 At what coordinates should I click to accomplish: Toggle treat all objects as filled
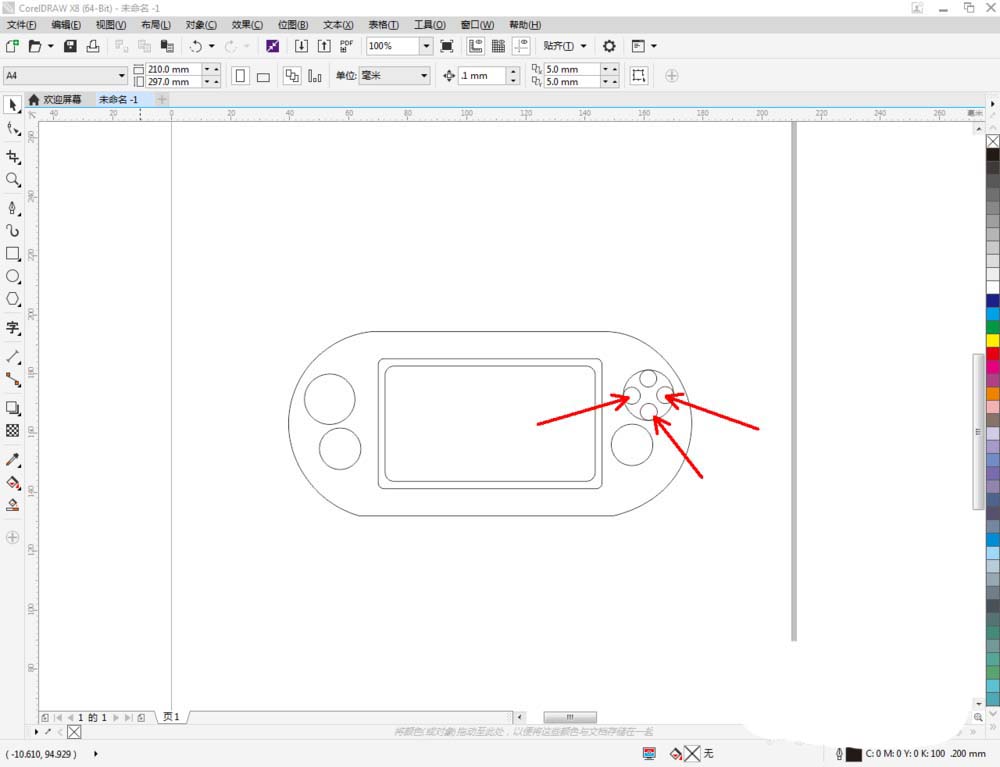pyautogui.click(x=638, y=75)
